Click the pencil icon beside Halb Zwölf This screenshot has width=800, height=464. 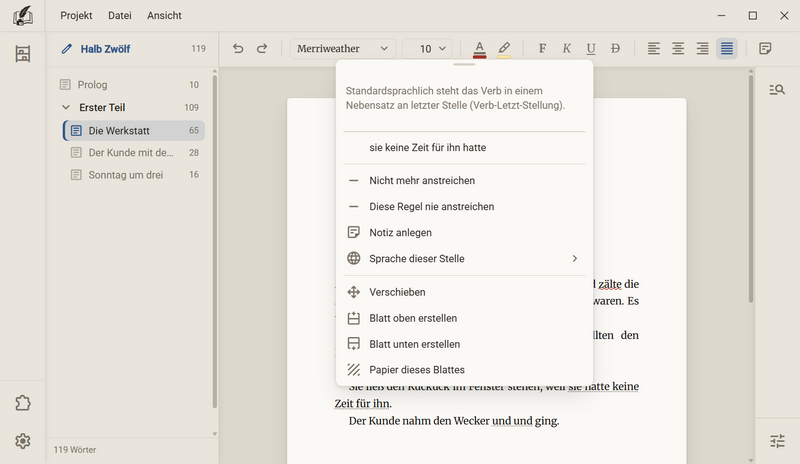click(x=66, y=49)
